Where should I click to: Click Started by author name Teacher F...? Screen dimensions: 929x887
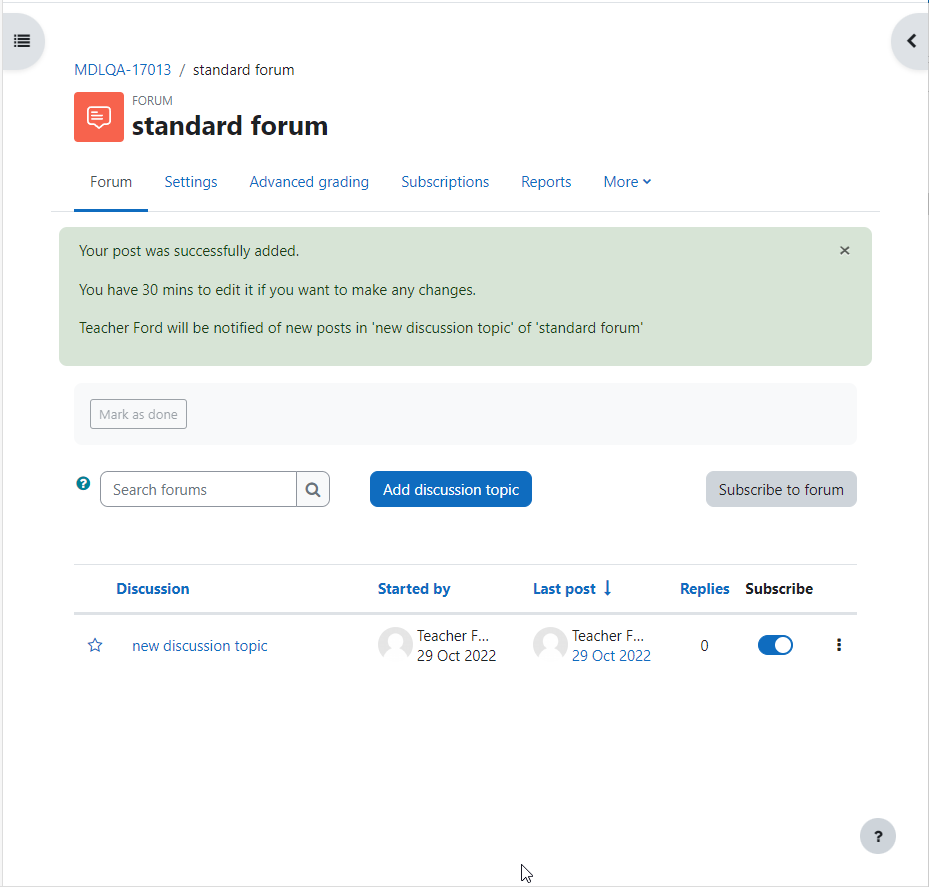click(x=453, y=636)
